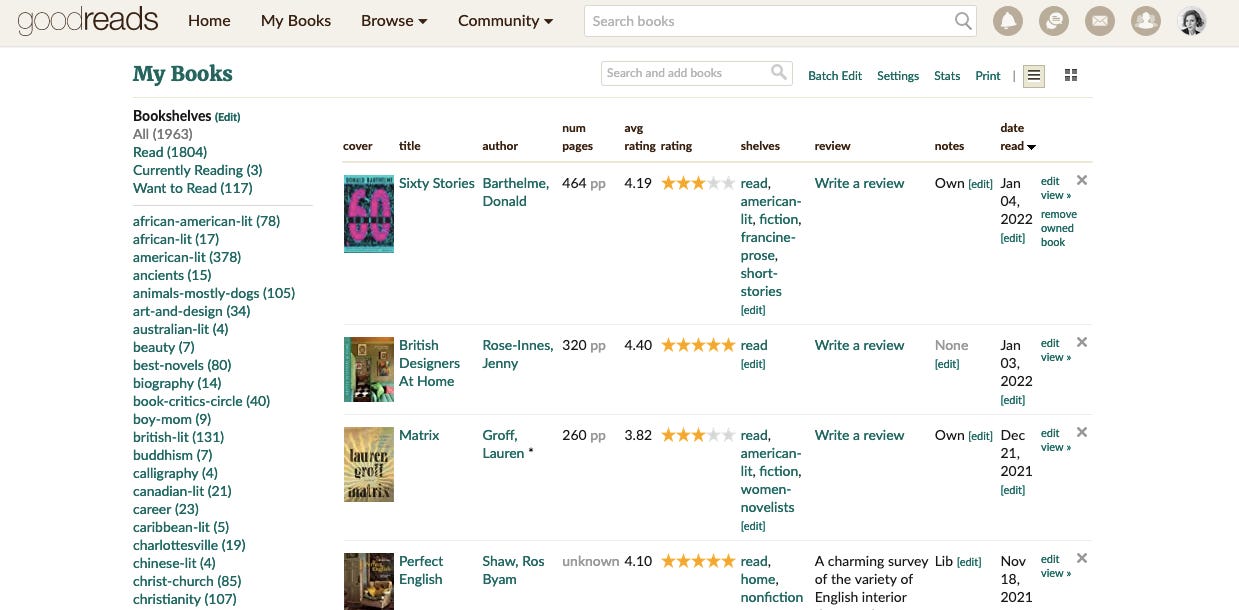Open the friend requests icon
This screenshot has height=610, width=1239.
(1146, 21)
